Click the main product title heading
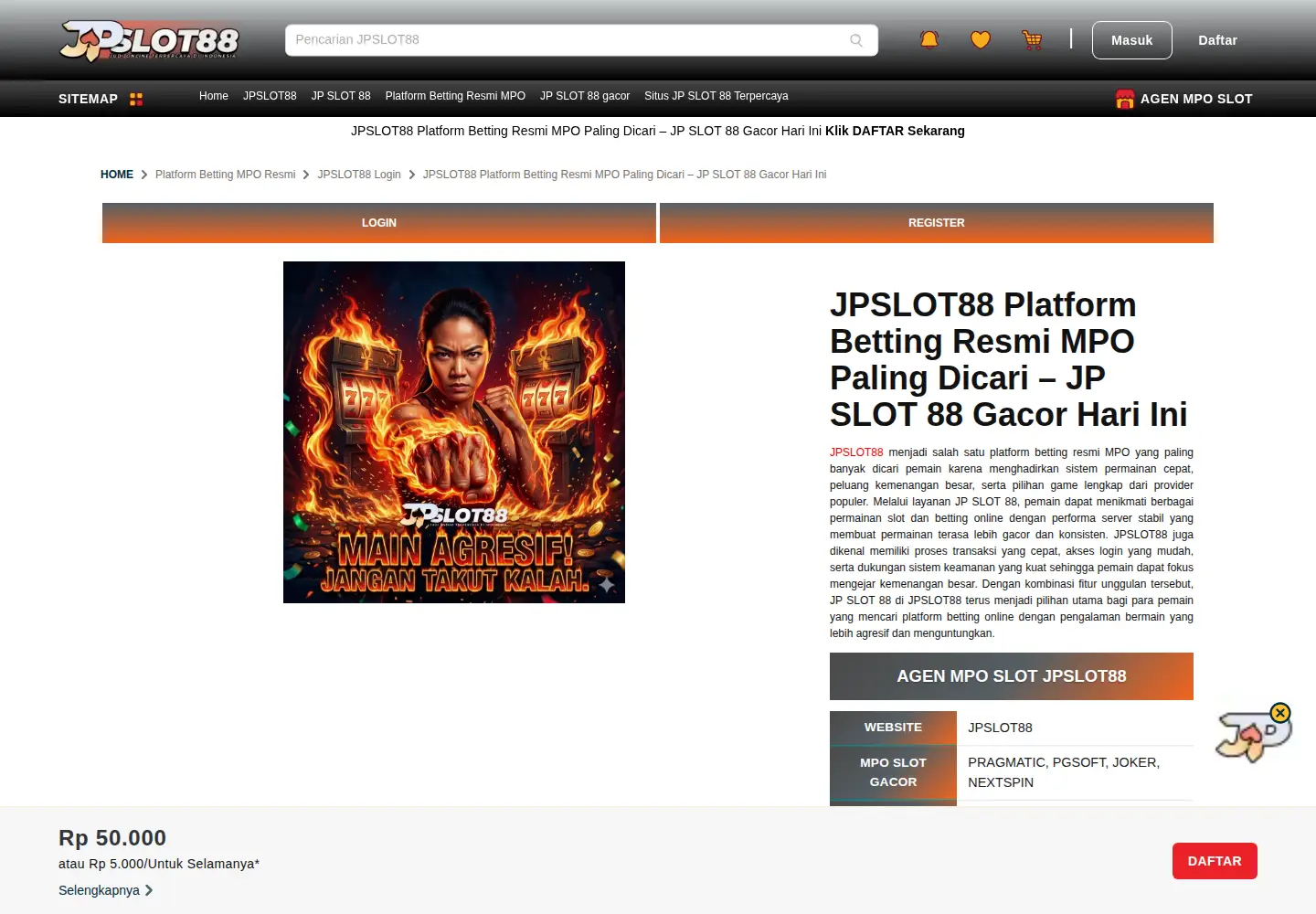This screenshot has width=1316, height=914. coord(1009,359)
